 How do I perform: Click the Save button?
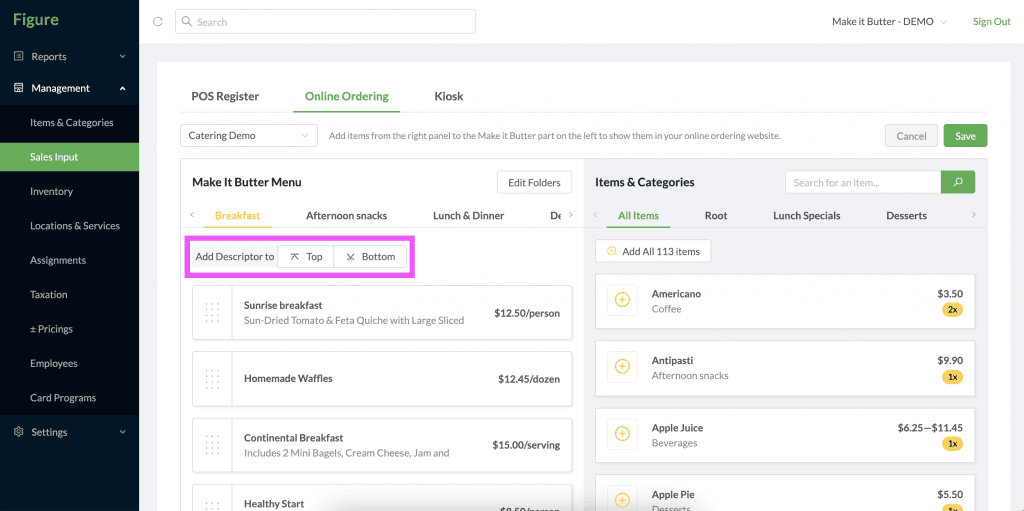pyautogui.click(x=965, y=136)
